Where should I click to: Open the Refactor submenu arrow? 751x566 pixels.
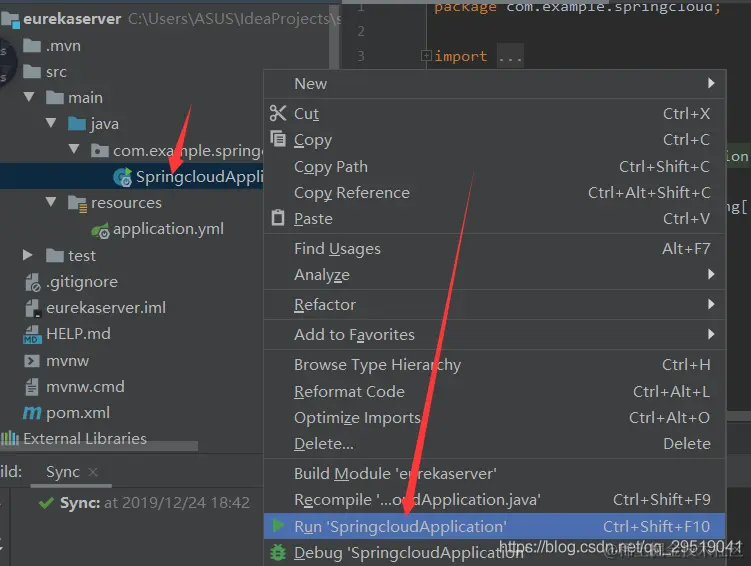click(x=711, y=305)
